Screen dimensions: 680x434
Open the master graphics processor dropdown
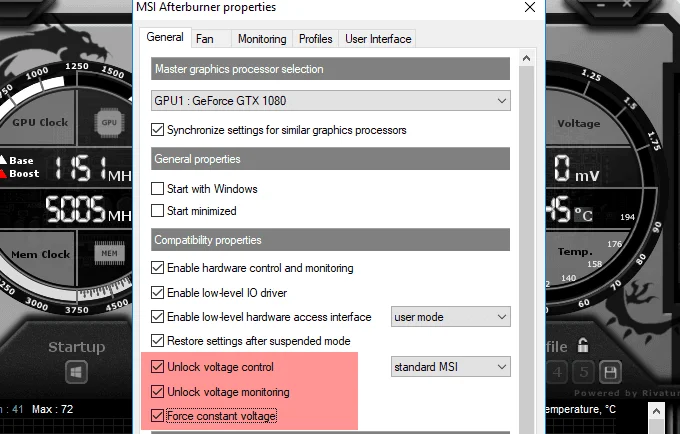330,100
